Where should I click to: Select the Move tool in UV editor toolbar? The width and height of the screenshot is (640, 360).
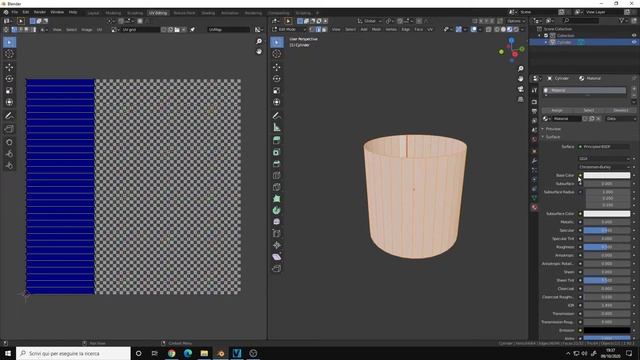[9, 67]
